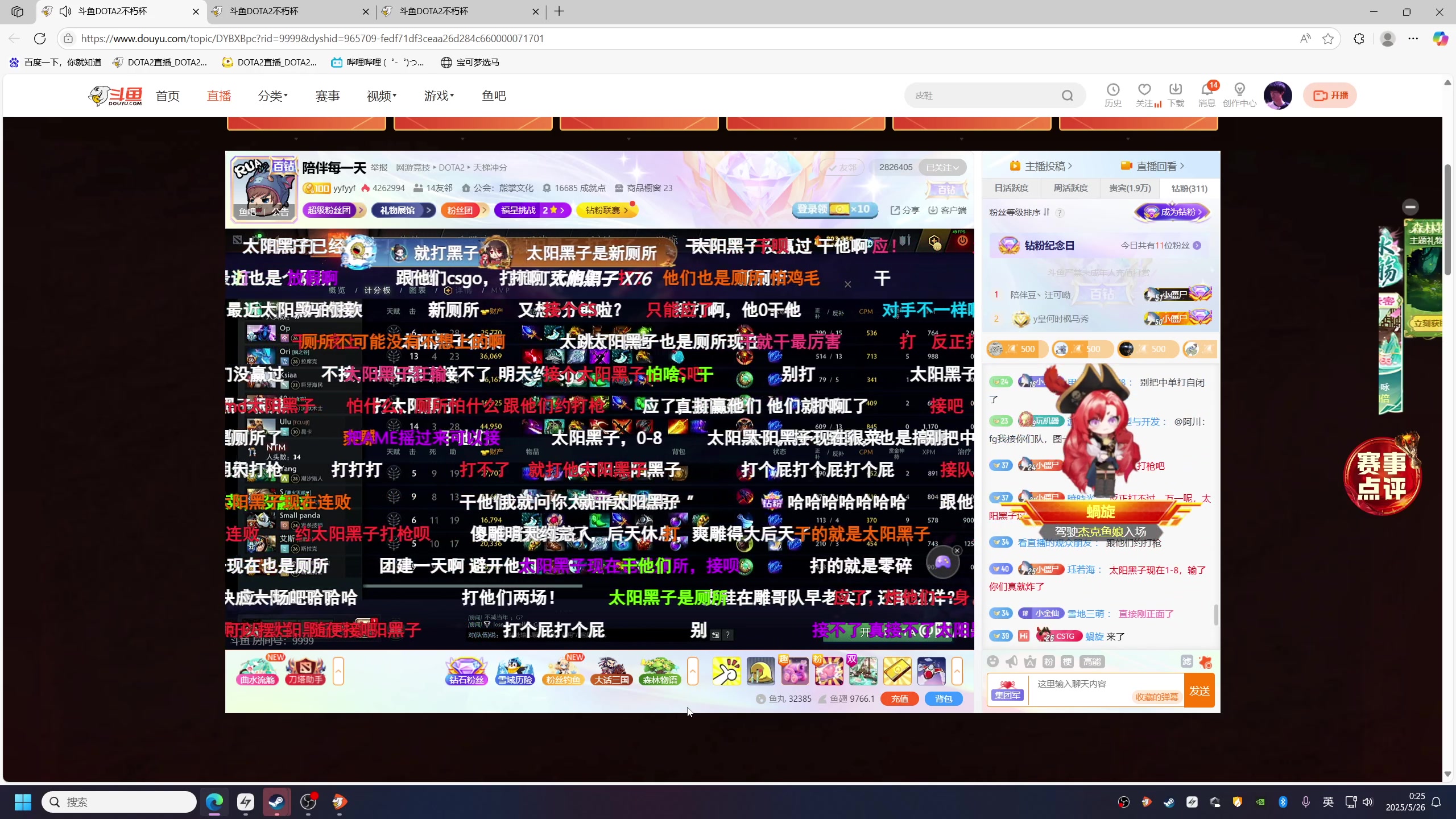Open the 集团军 group icon beside chat input

click(x=1007, y=690)
